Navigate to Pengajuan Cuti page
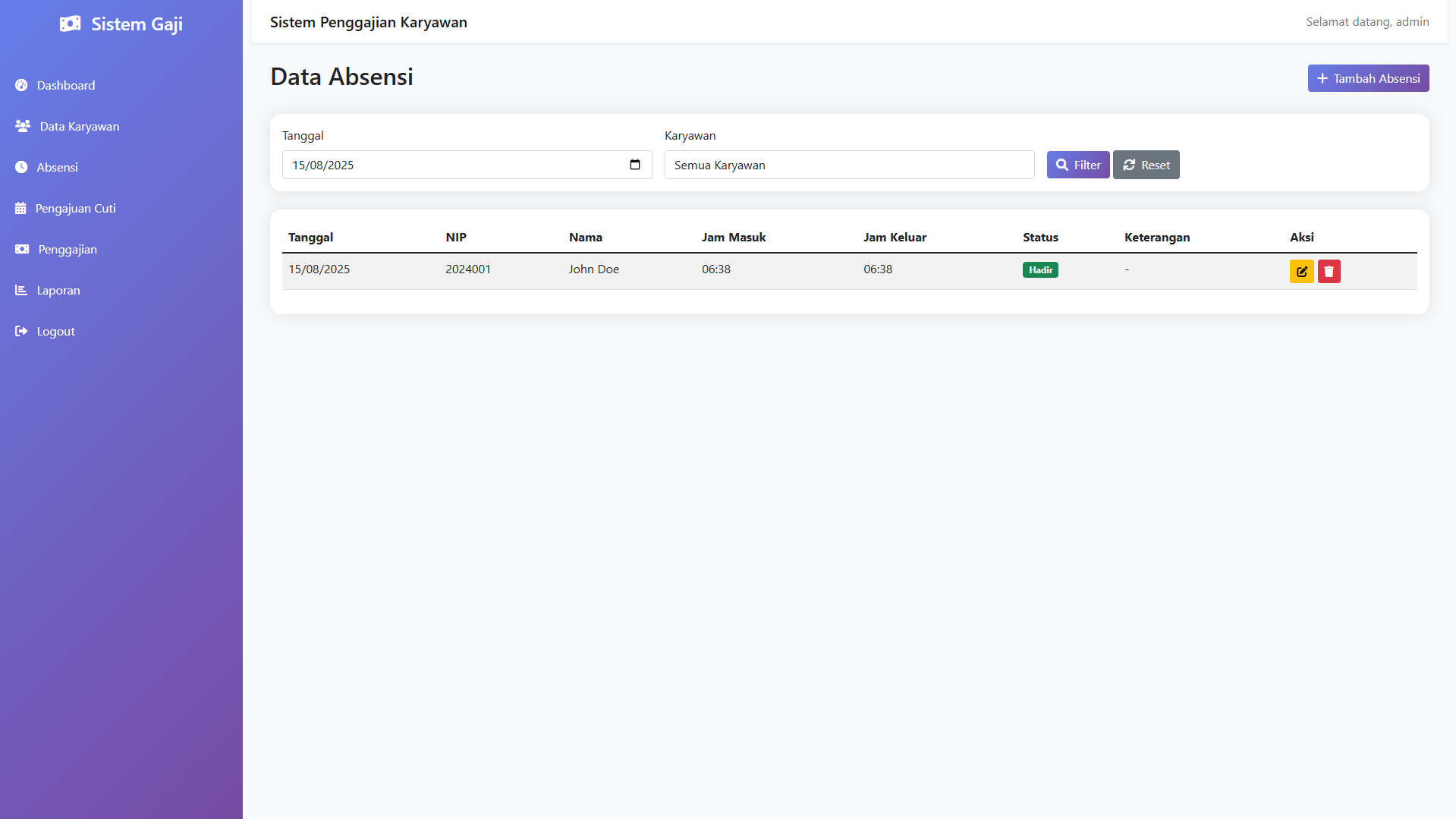Image resolution: width=1456 pixels, height=819 pixels. (x=75, y=208)
